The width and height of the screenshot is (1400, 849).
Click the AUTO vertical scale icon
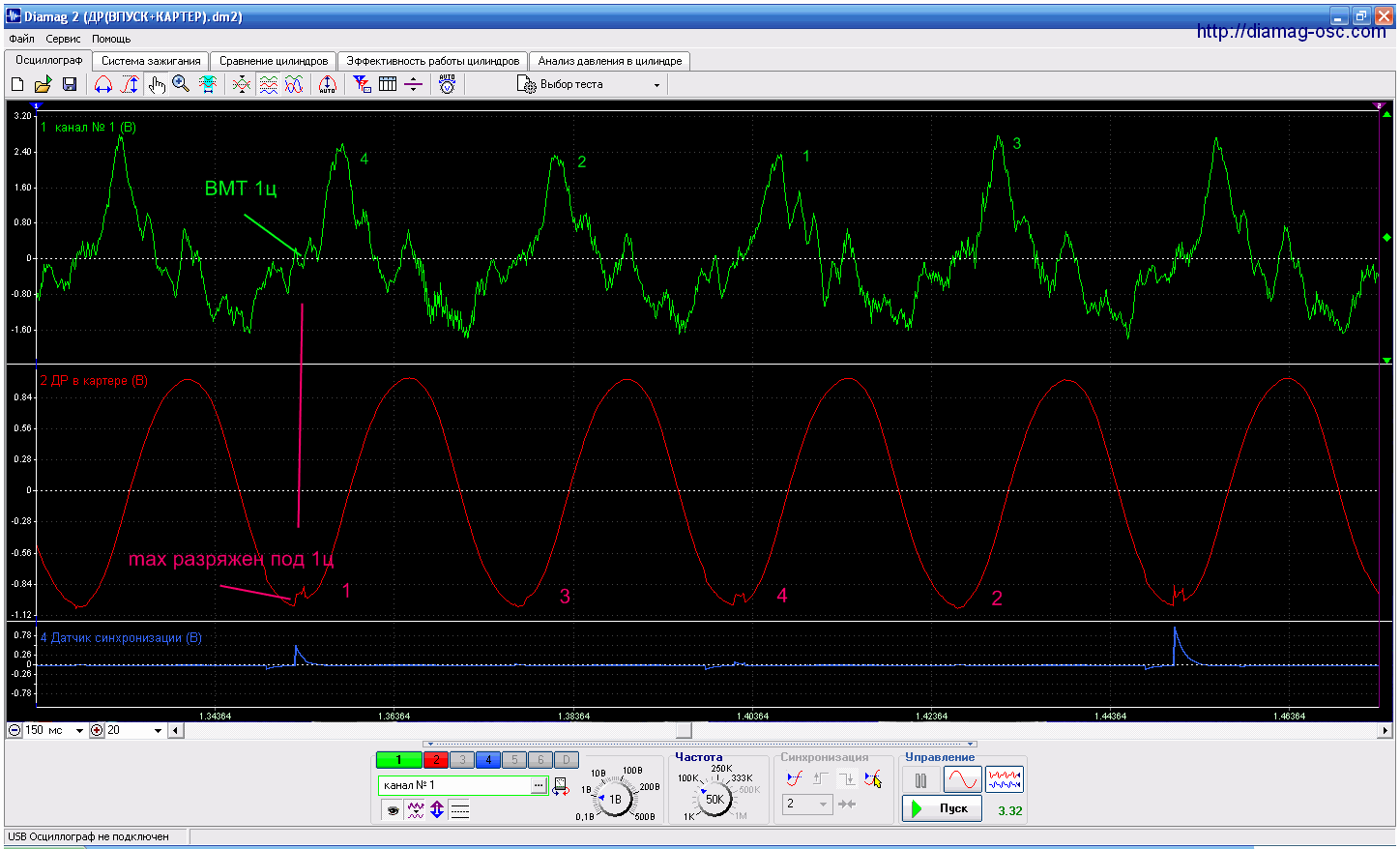coord(328,85)
